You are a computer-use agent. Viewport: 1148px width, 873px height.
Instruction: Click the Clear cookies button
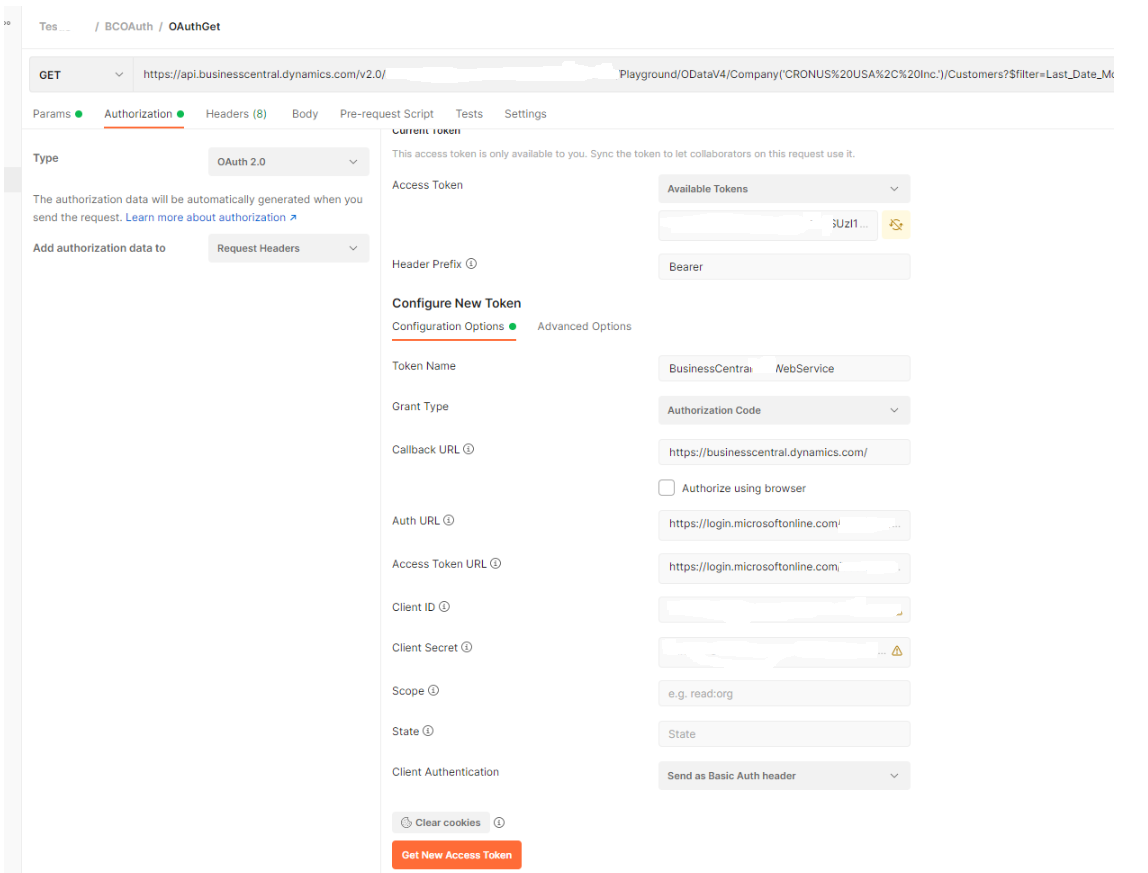pyautogui.click(x=441, y=822)
